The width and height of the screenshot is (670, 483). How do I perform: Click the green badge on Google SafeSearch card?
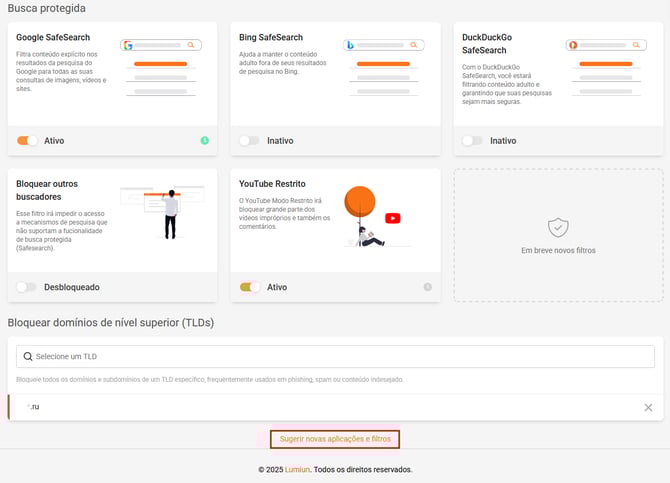[x=204, y=141]
